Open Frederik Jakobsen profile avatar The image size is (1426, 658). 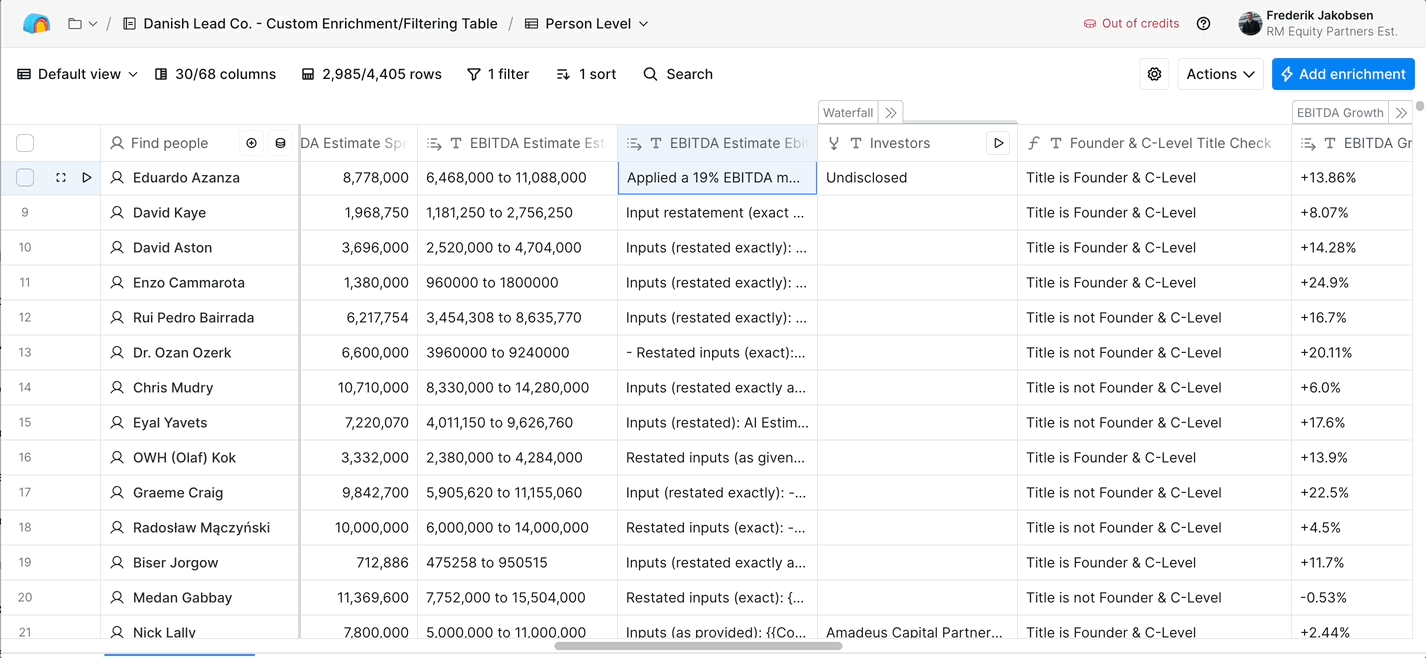click(1250, 23)
